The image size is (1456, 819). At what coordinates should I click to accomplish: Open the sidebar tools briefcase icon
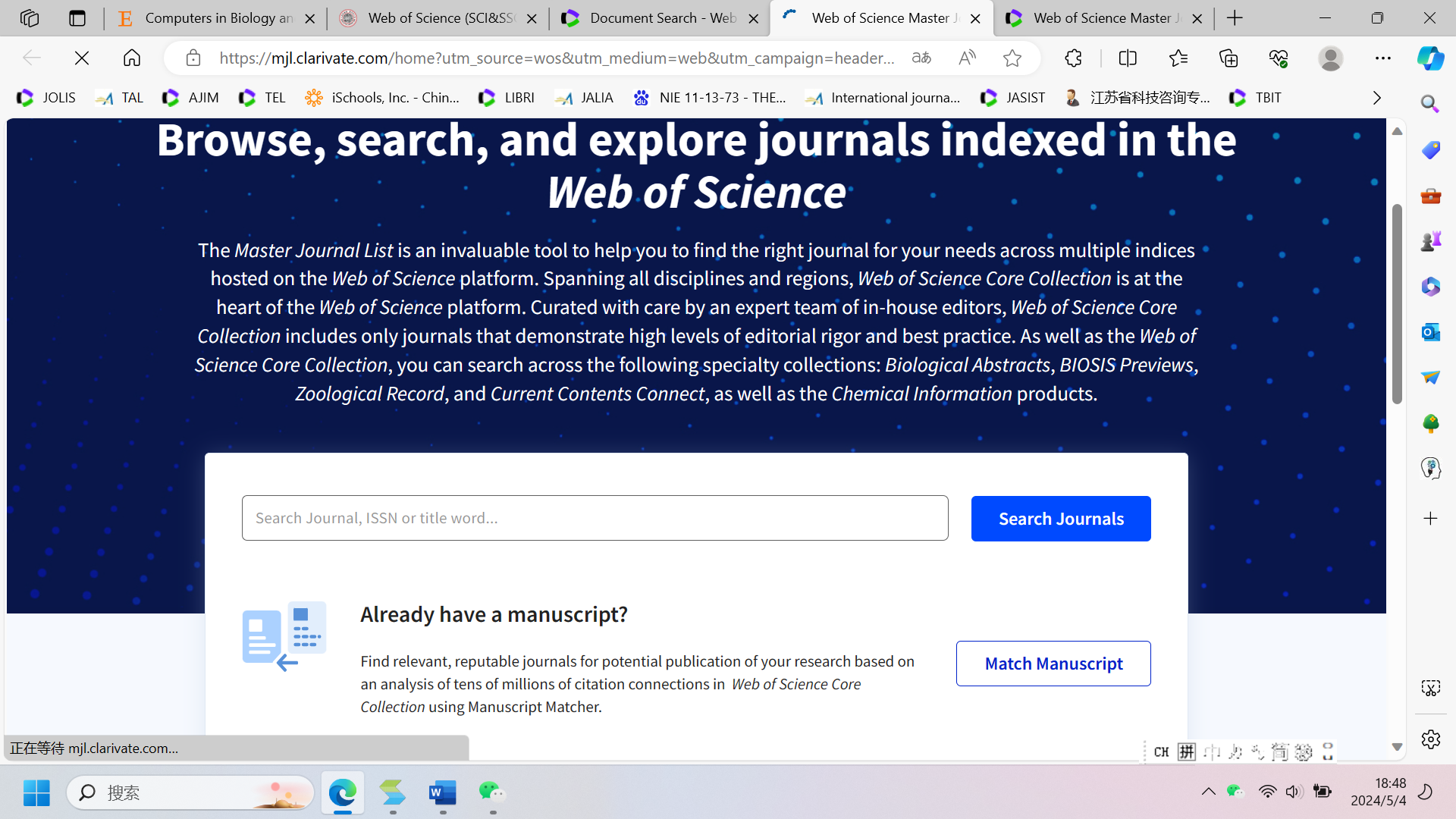pos(1430,196)
